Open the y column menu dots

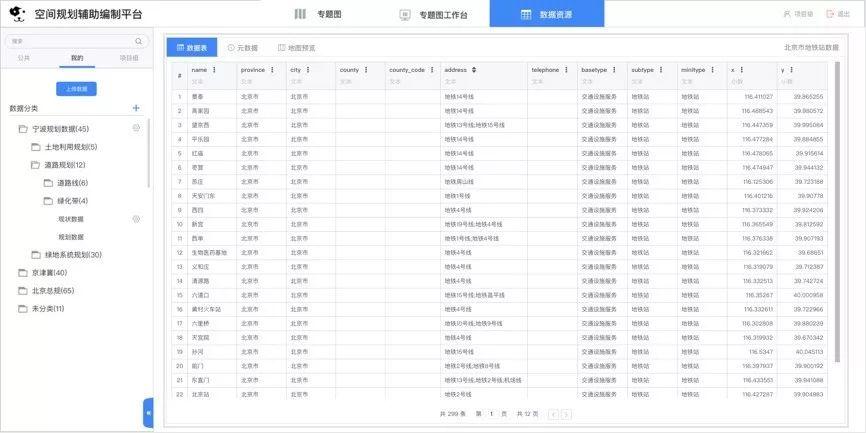[791, 70]
